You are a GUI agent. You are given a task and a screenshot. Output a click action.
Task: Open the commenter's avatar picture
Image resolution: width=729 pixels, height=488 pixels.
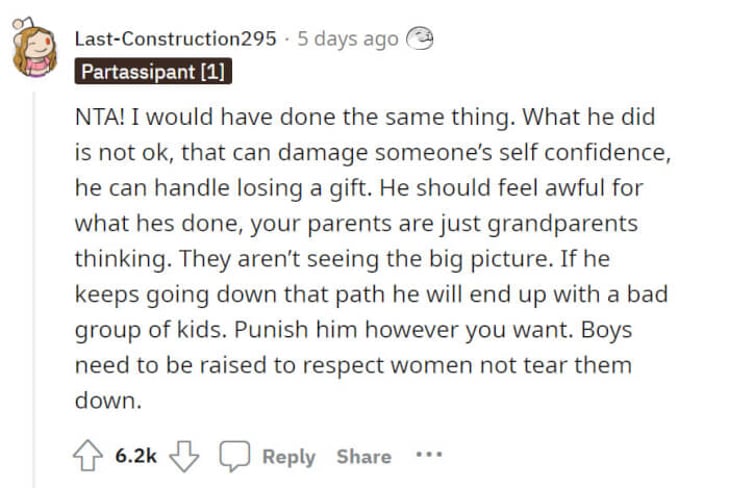[x=33, y=47]
